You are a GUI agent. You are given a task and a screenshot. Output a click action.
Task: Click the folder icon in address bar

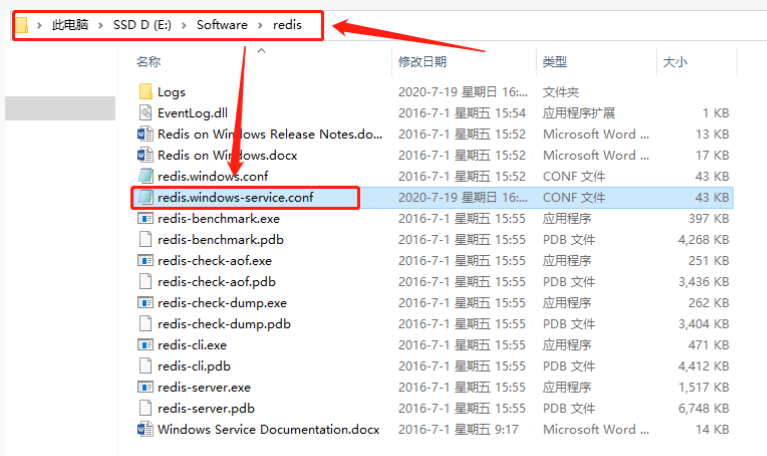21,25
